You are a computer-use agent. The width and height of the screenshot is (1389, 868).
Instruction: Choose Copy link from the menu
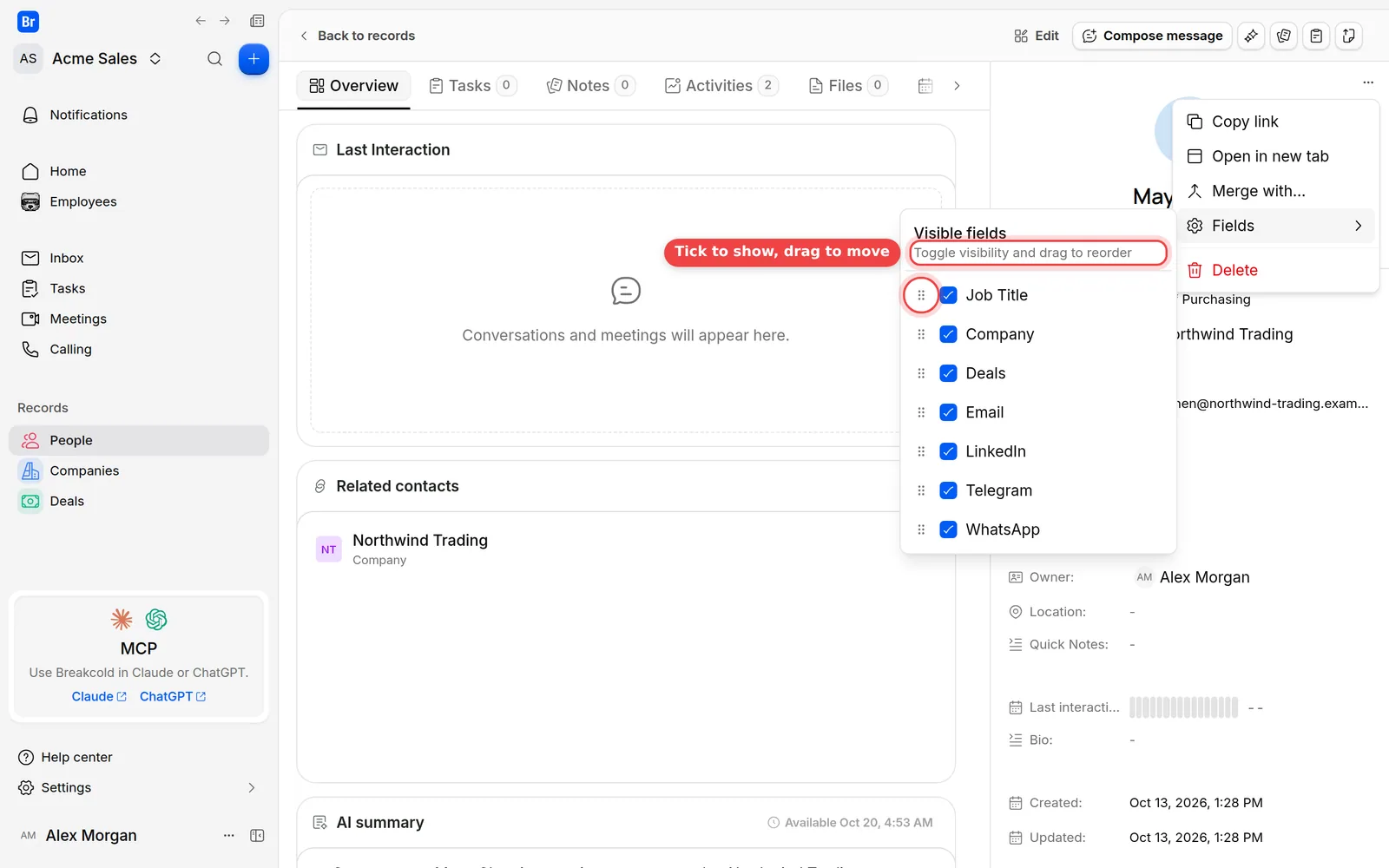coord(1275,122)
